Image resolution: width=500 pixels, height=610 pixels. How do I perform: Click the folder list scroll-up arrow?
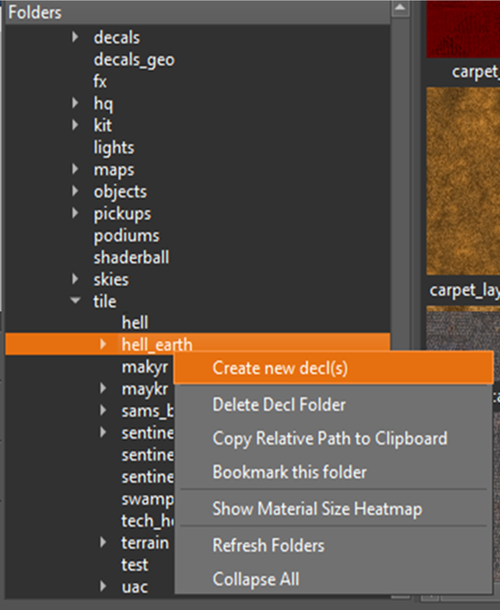click(x=400, y=8)
